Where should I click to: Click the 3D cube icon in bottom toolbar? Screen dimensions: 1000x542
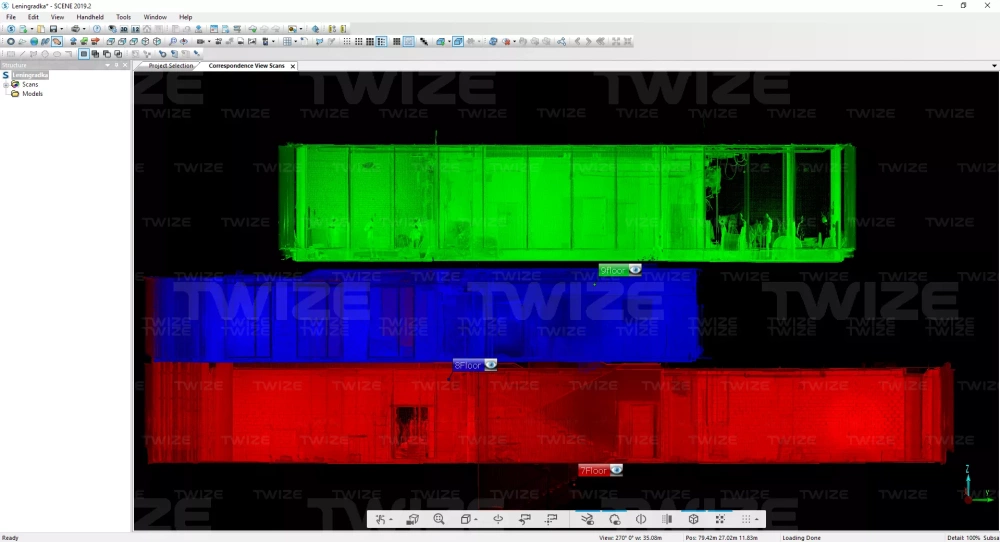click(x=693, y=519)
